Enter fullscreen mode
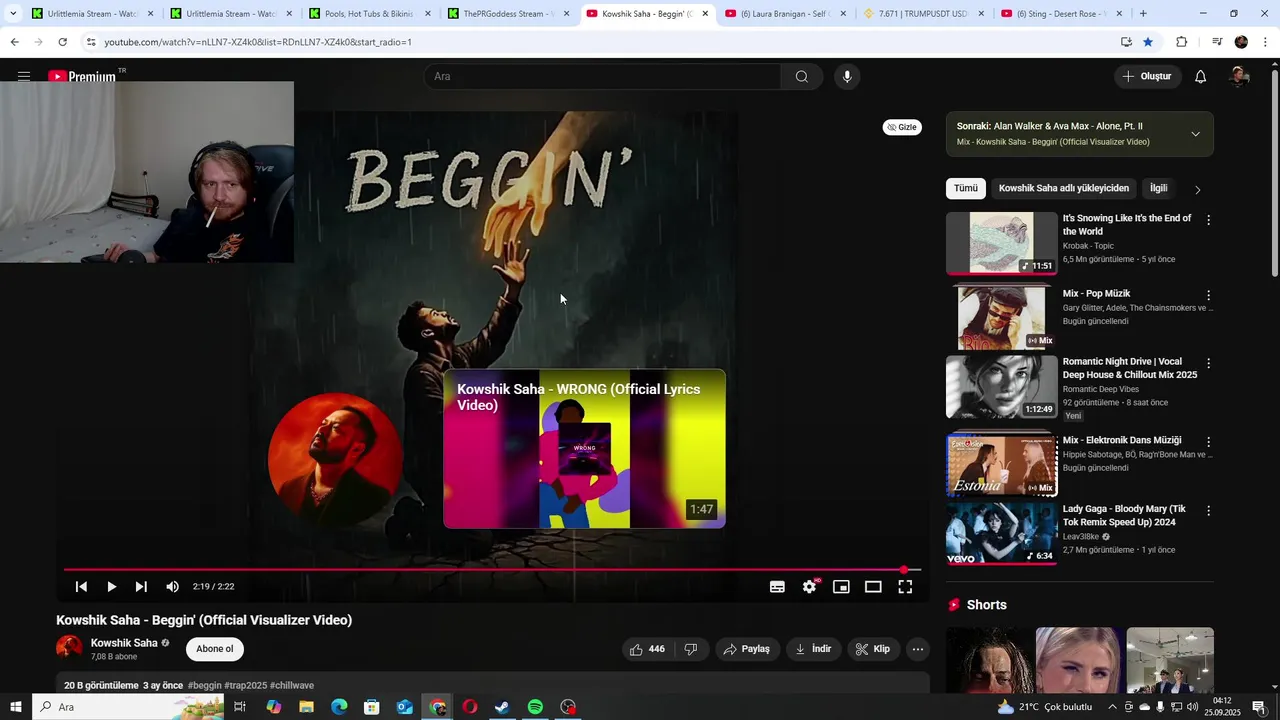Screen dimensions: 1280x720 pyautogui.click(x=905, y=587)
